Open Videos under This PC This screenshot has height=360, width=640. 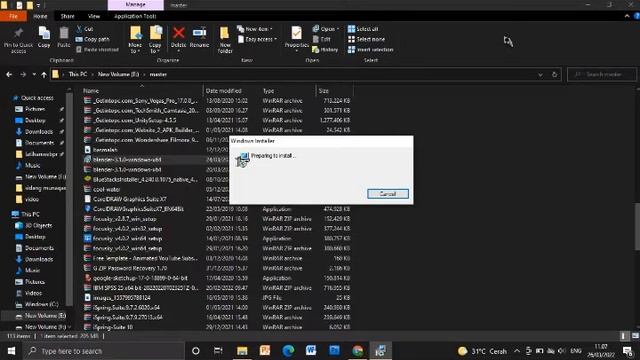[33, 293]
